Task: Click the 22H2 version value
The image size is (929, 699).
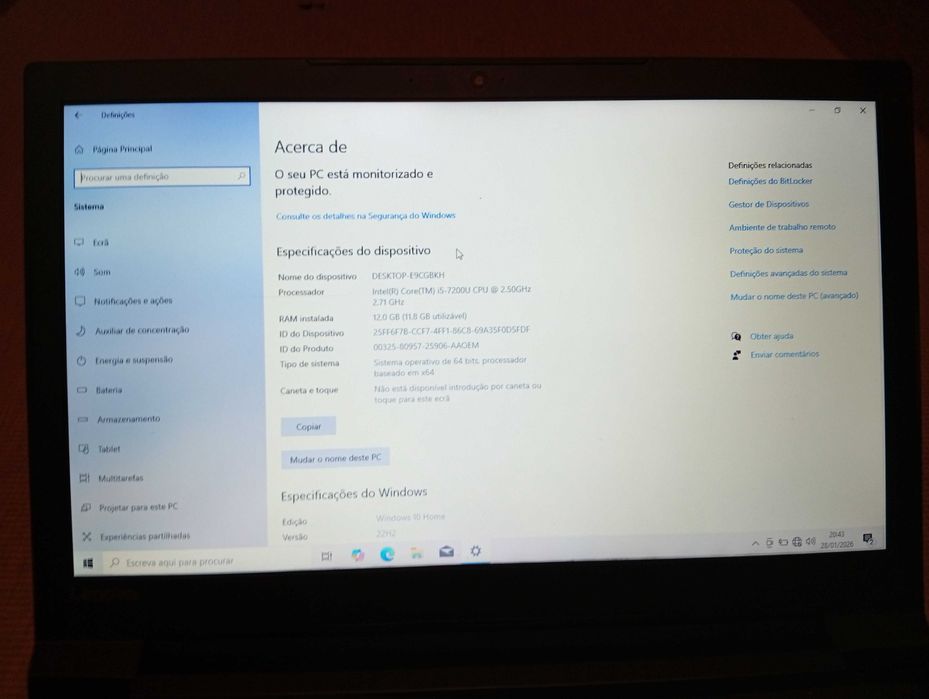Action: (x=386, y=533)
